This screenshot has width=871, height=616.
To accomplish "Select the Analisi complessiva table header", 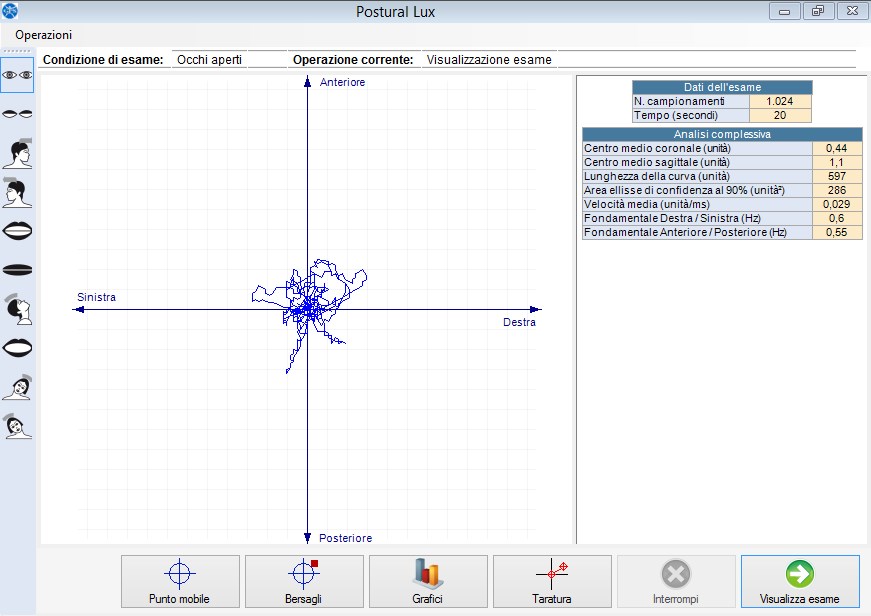I will pos(722,134).
